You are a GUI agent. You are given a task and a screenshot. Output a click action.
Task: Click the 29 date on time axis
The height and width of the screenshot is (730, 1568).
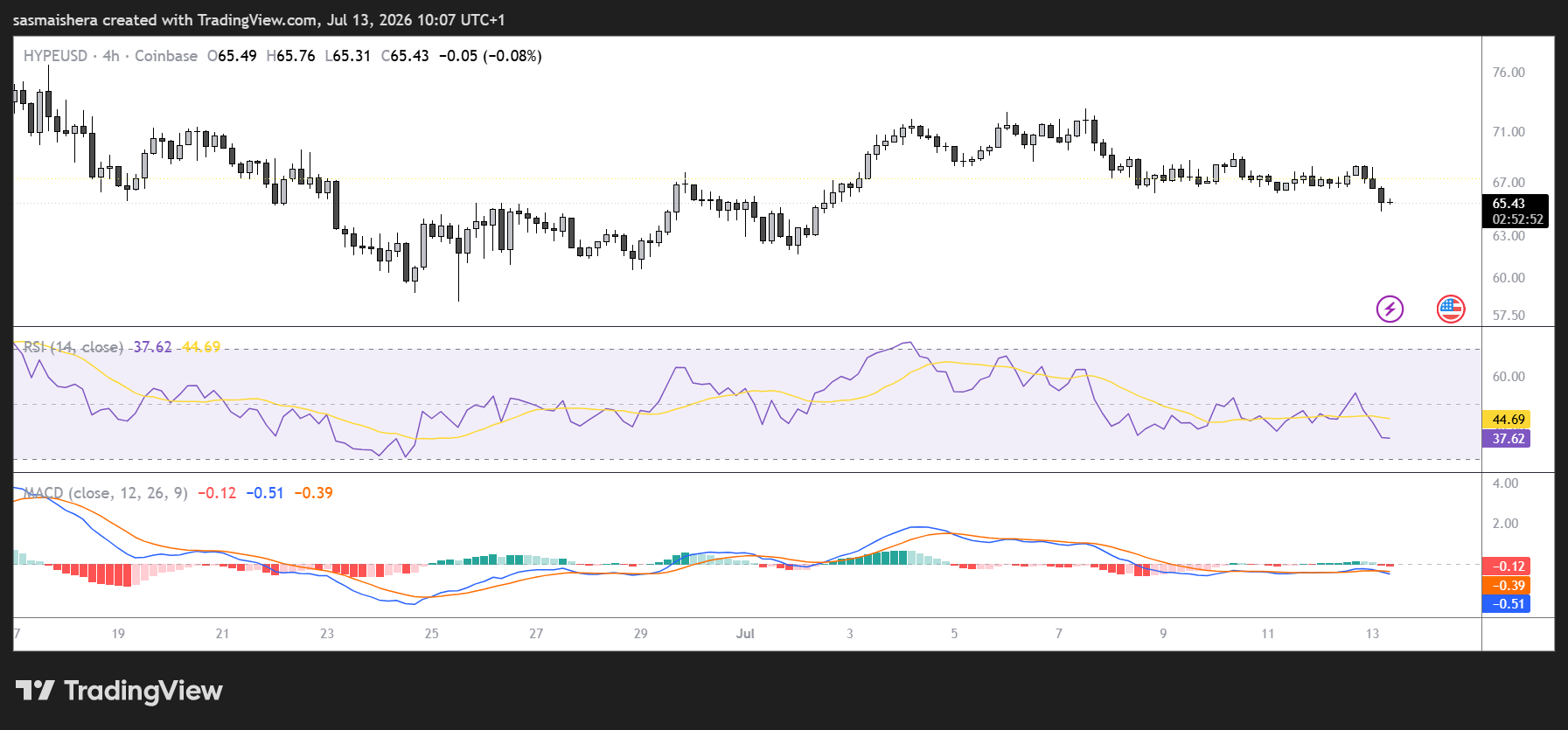coord(641,634)
